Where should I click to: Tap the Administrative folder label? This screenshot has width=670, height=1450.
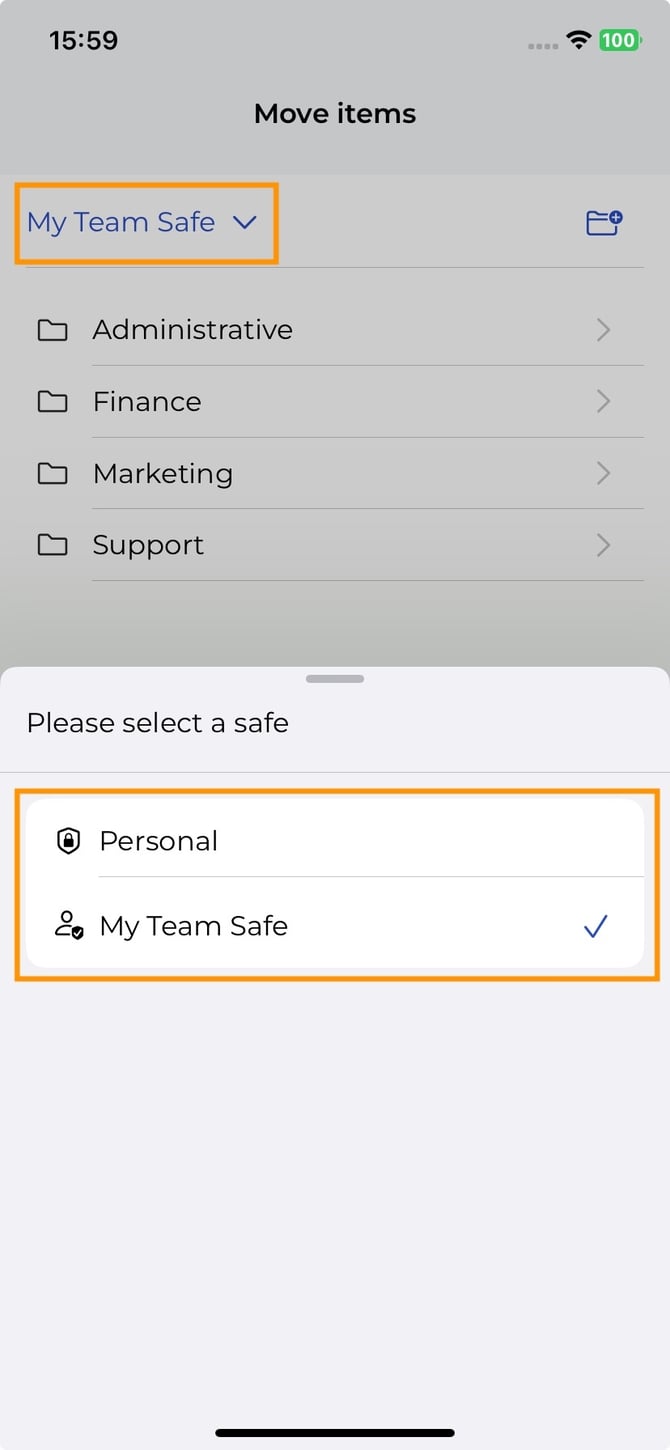point(192,330)
